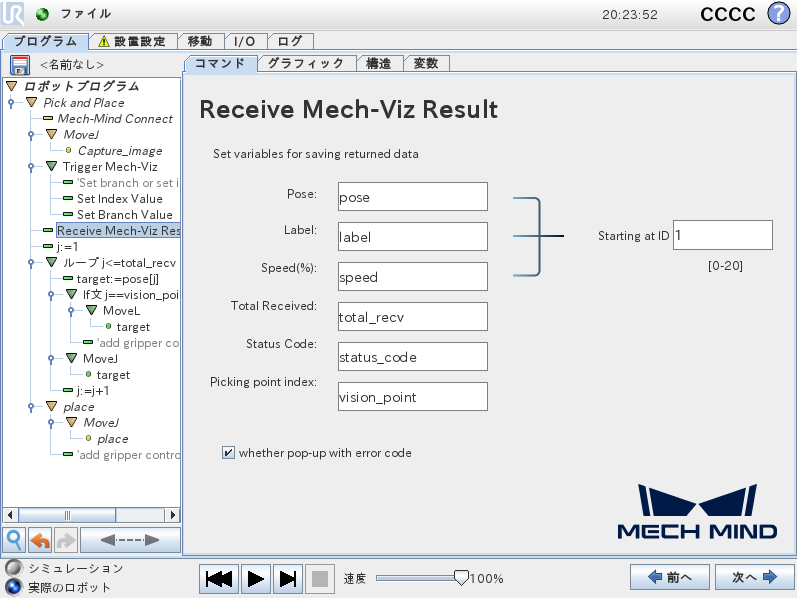Collapse the If文 j==vision_poi node
Viewport: 797px width, 600px height.
tap(72, 294)
